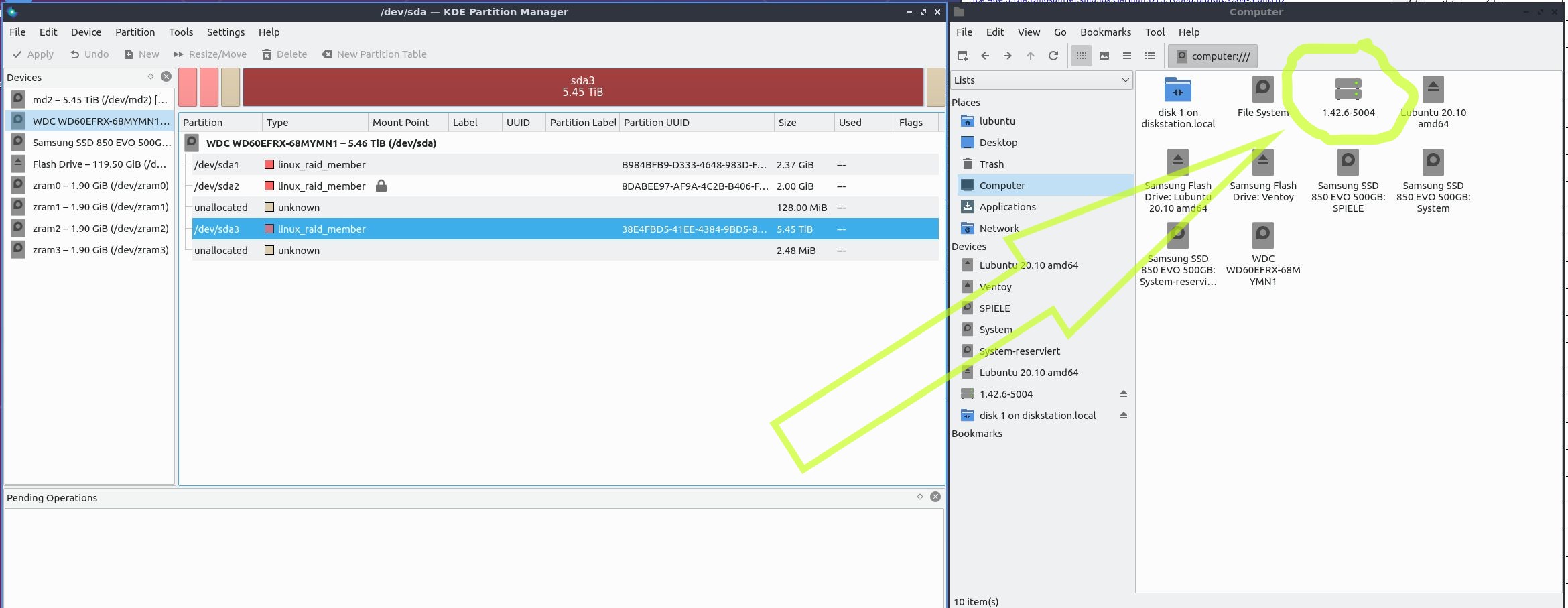Image resolution: width=1568 pixels, height=608 pixels.
Task: Switch to icon view mode
Action: [1082, 56]
